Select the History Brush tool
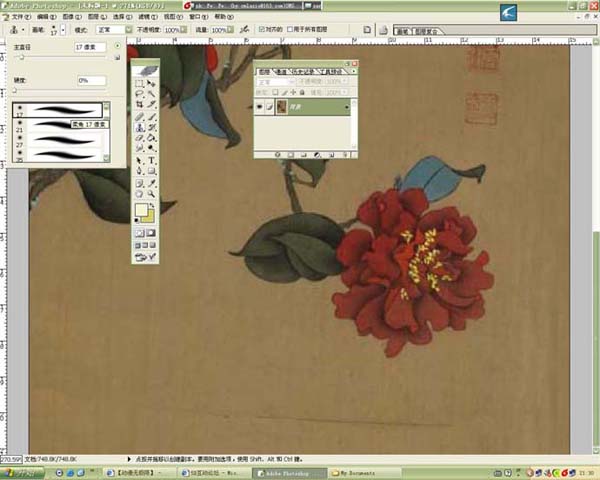Viewport: 600px width, 480px height. pyautogui.click(x=152, y=127)
